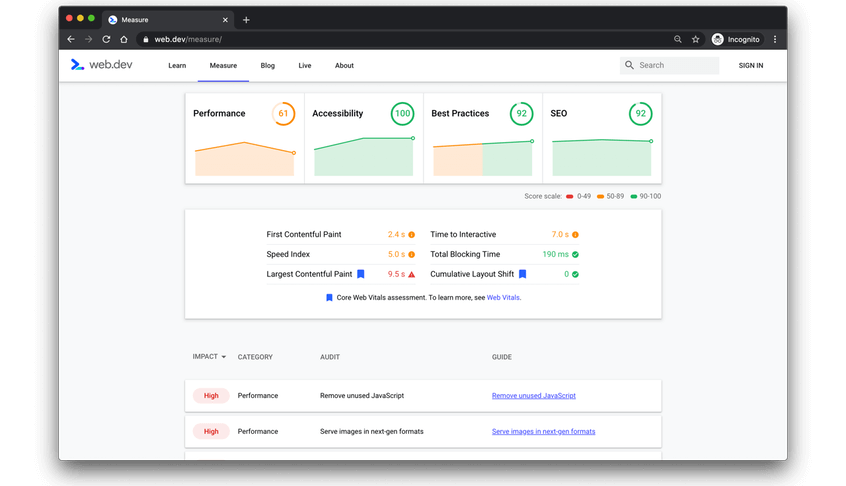Click the browser back arrow
Viewport: 846px width, 486px height.
pyautogui.click(x=71, y=39)
